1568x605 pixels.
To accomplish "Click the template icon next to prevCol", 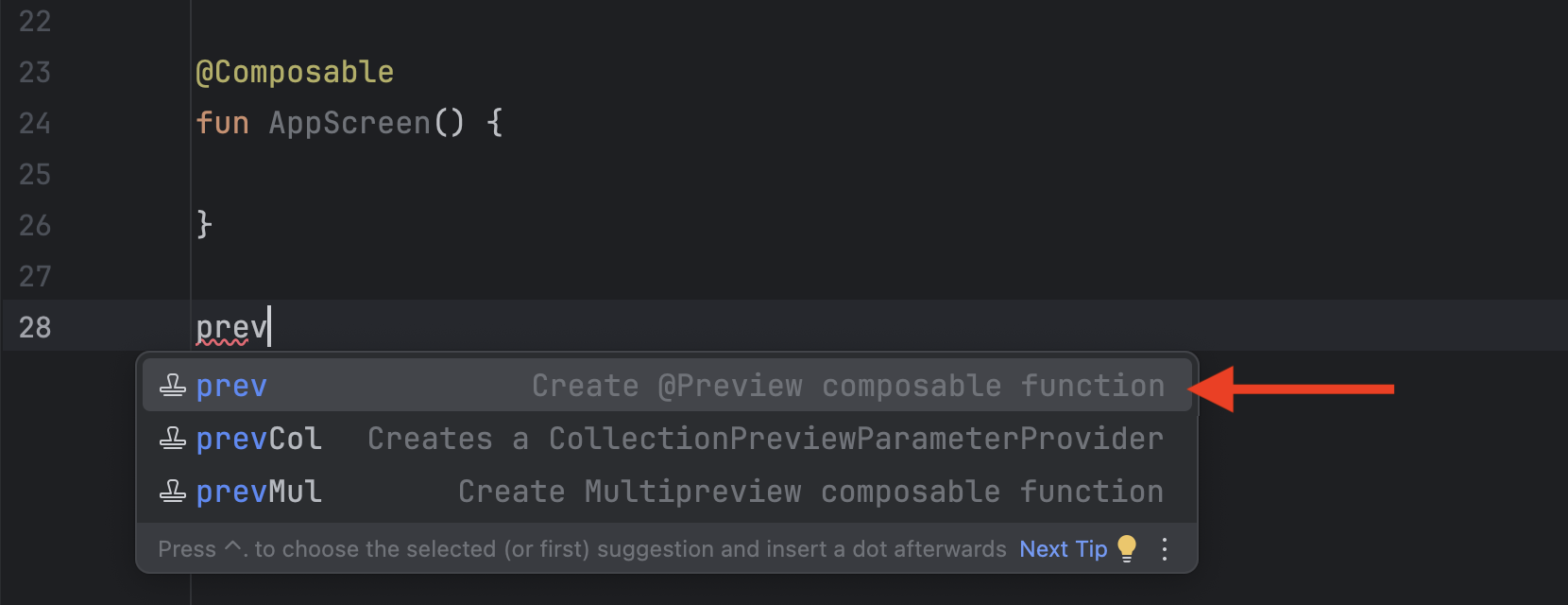I will tap(173, 439).
